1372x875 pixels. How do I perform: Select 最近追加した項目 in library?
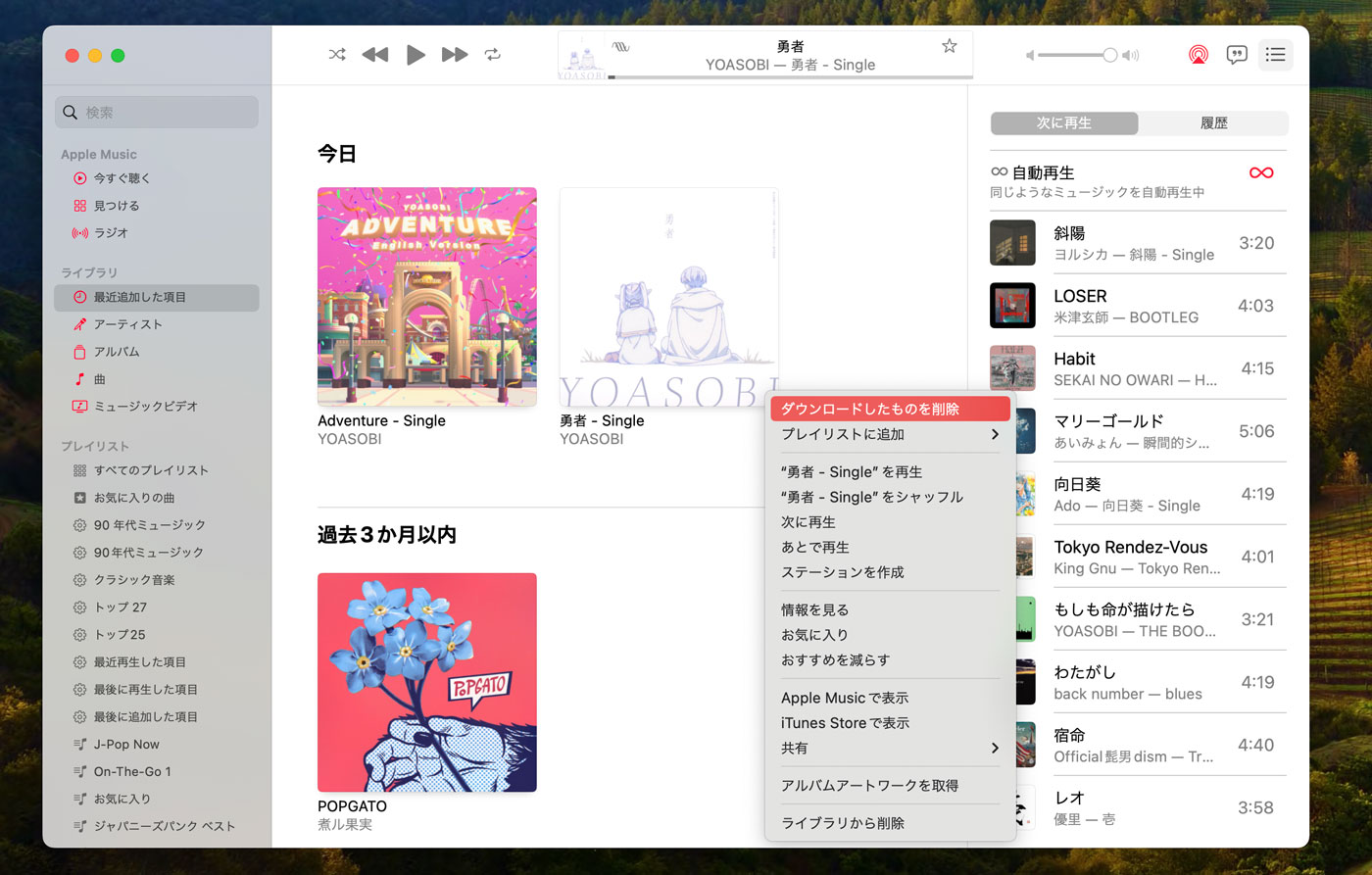[x=157, y=297]
